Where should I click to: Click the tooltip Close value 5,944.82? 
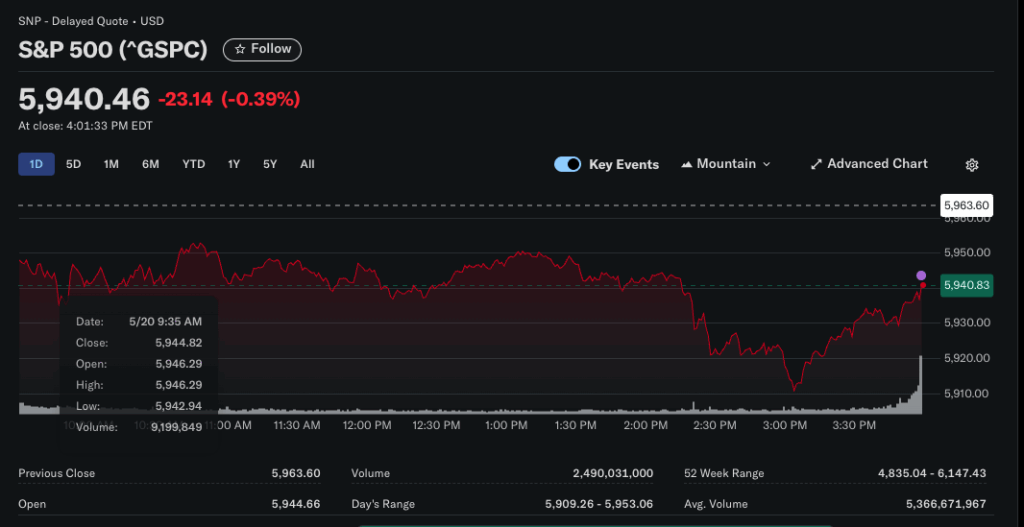178,343
